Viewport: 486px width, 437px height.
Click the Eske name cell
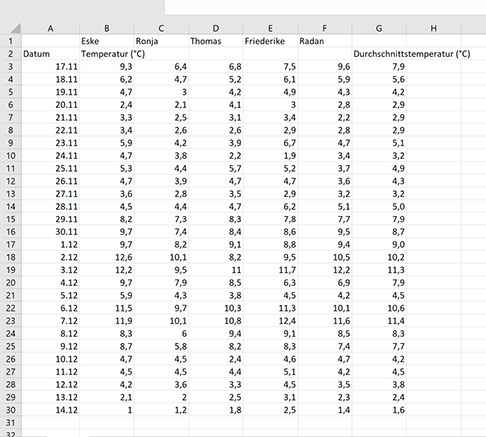(107, 41)
